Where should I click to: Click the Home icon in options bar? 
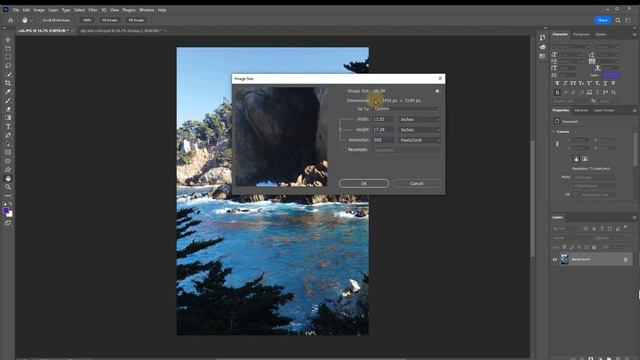(11, 20)
